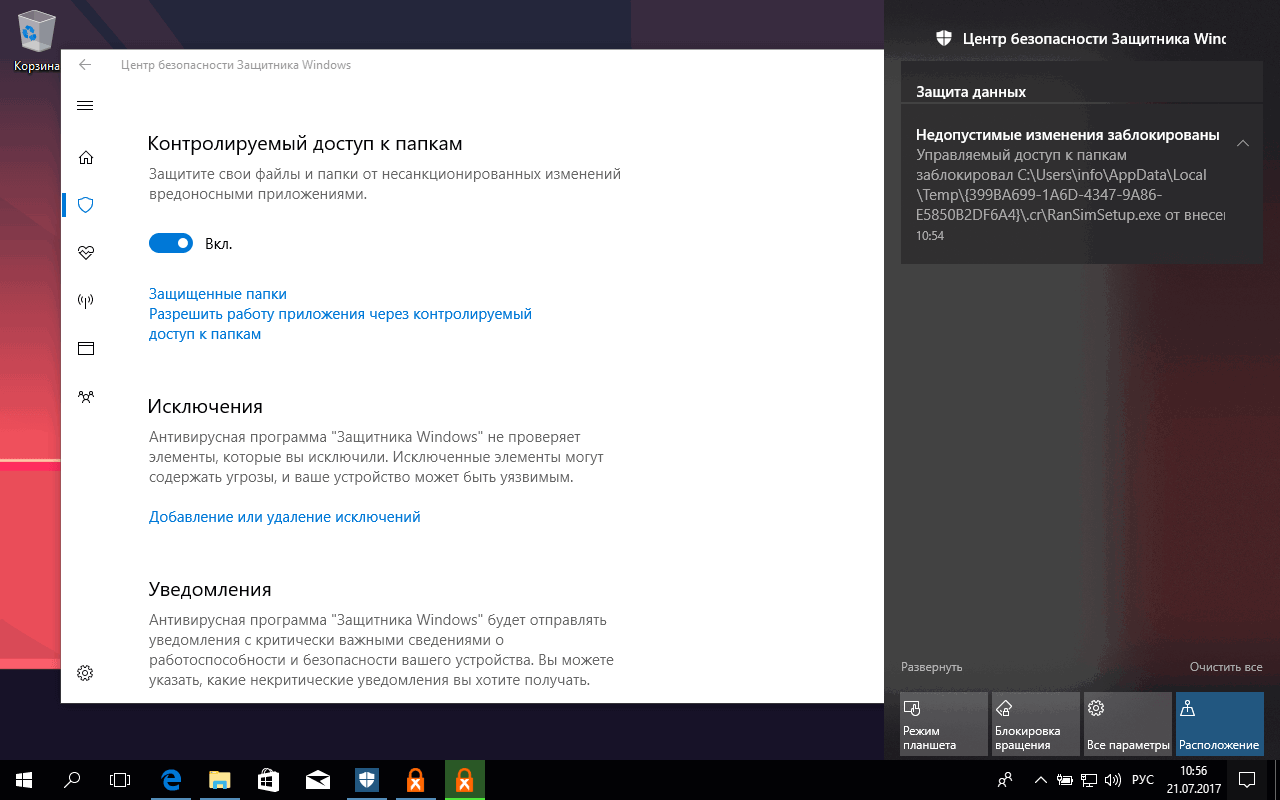Open taskbar Search magnifier
Viewport: 1280px width, 800px height.
[72, 779]
